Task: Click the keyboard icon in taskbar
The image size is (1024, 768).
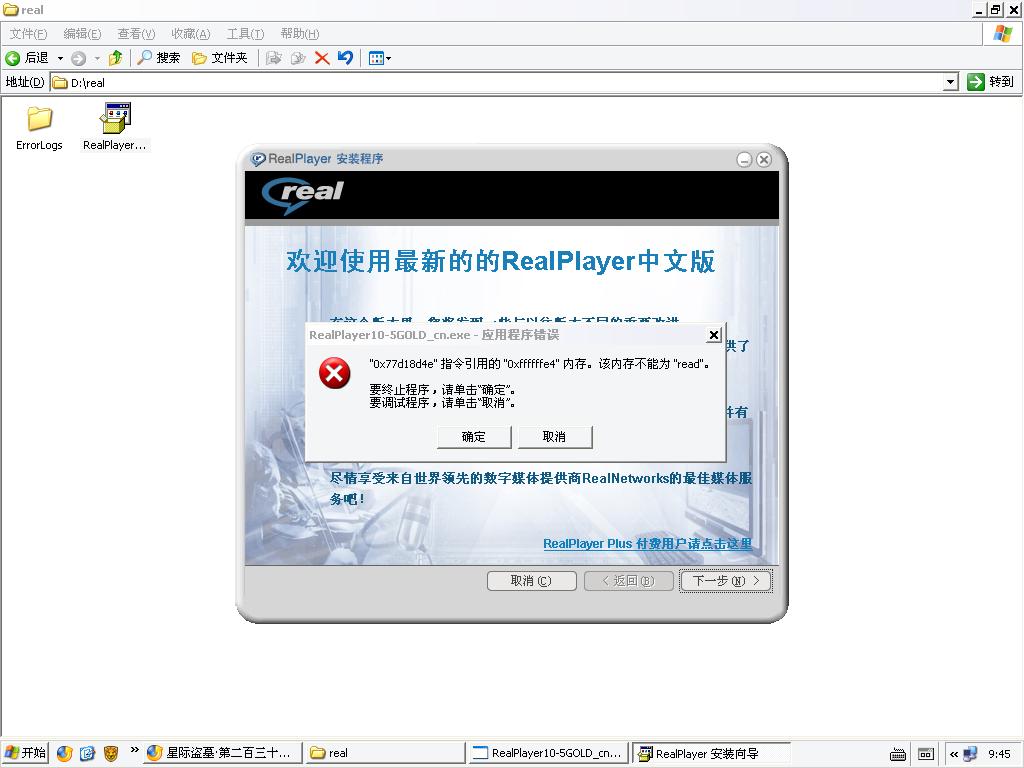Action: [x=898, y=754]
